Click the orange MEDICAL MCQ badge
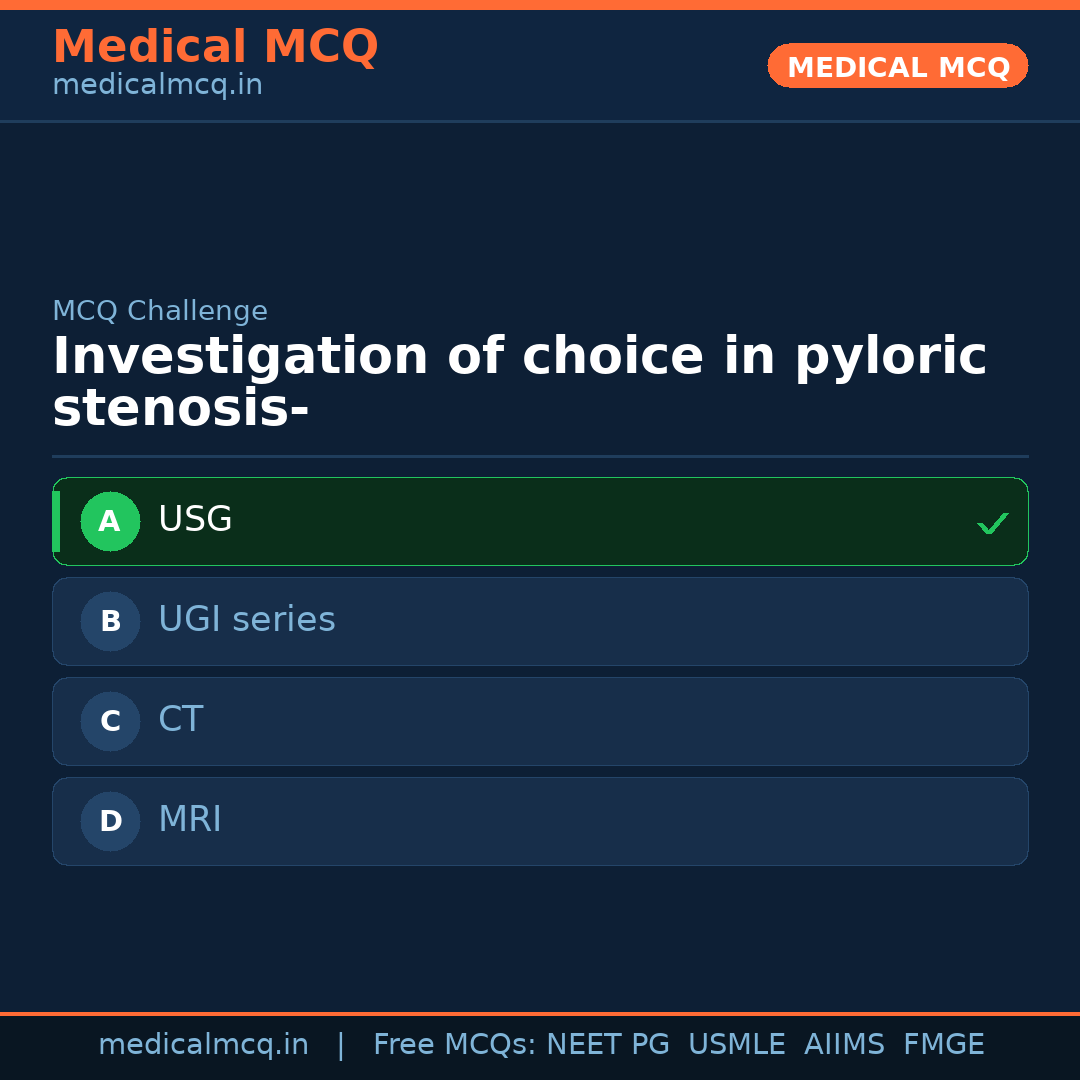The width and height of the screenshot is (1080, 1080). [x=897, y=66]
